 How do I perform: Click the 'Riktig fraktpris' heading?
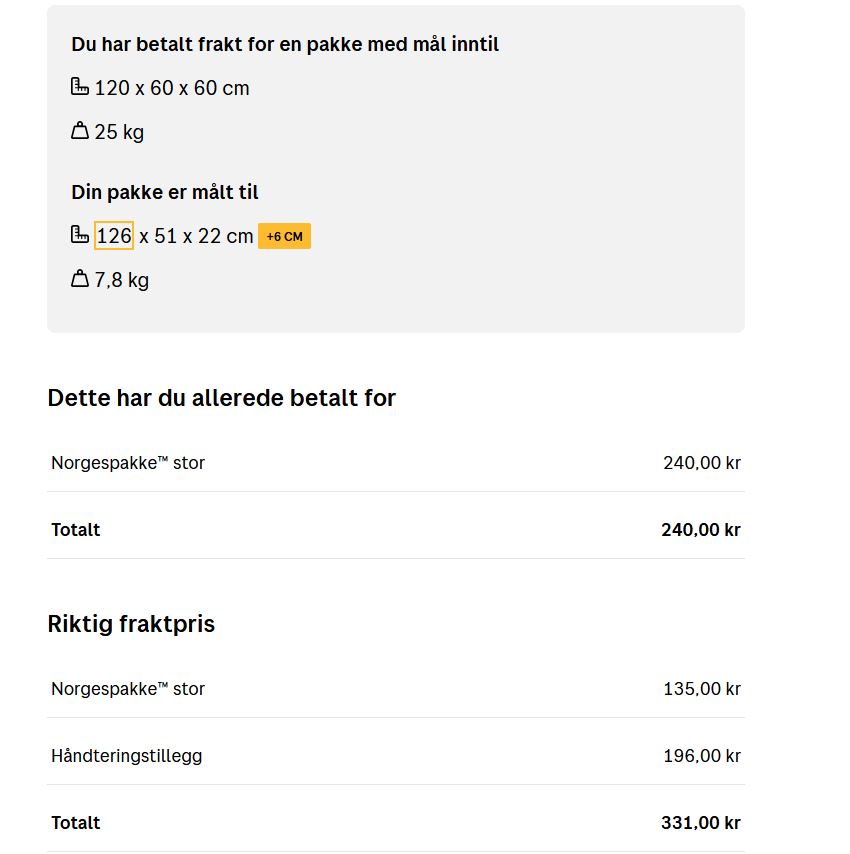click(131, 624)
